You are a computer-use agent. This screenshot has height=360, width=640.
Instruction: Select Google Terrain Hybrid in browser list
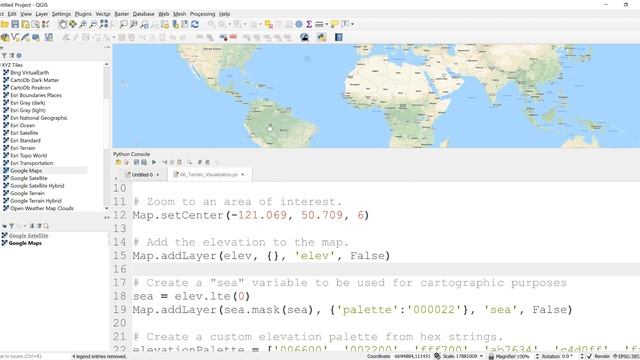36,201
